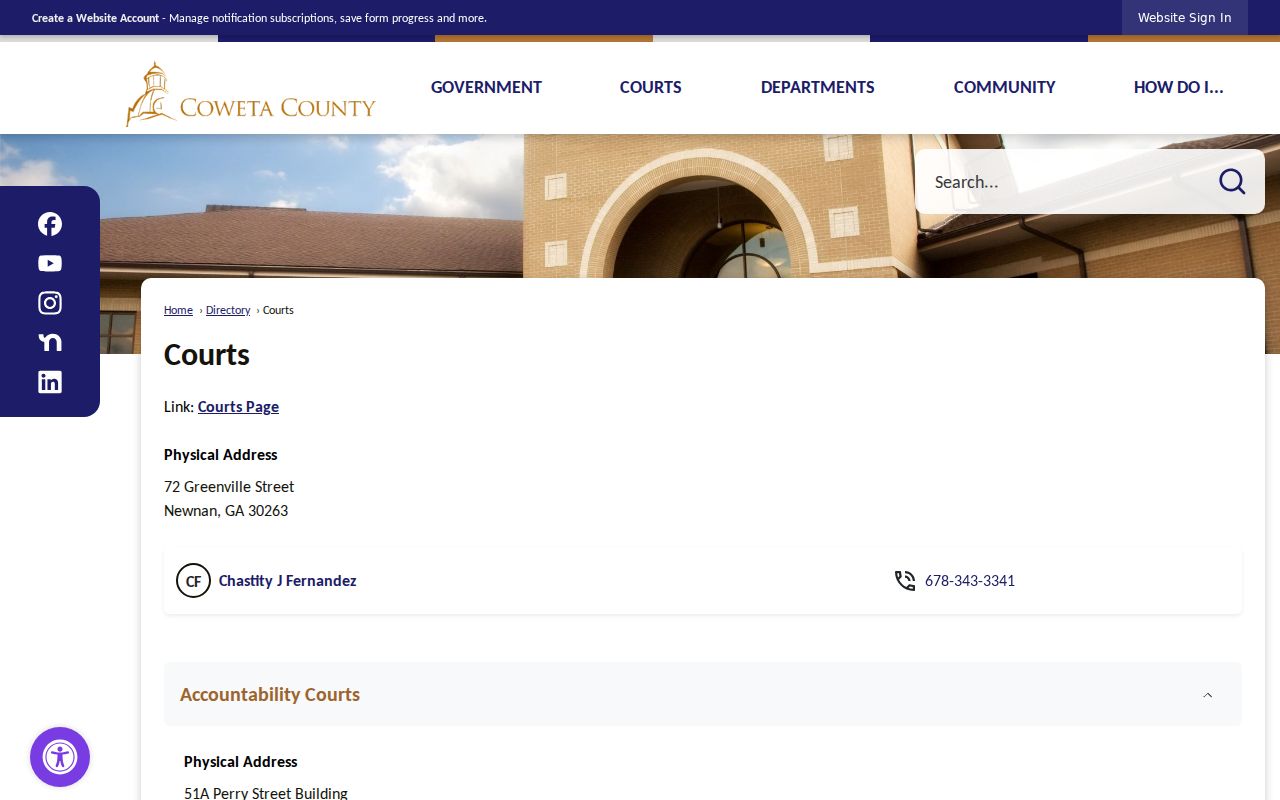This screenshot has height=800, width=1280.
Task: Click the CF initials avatar
Action: 193,581
